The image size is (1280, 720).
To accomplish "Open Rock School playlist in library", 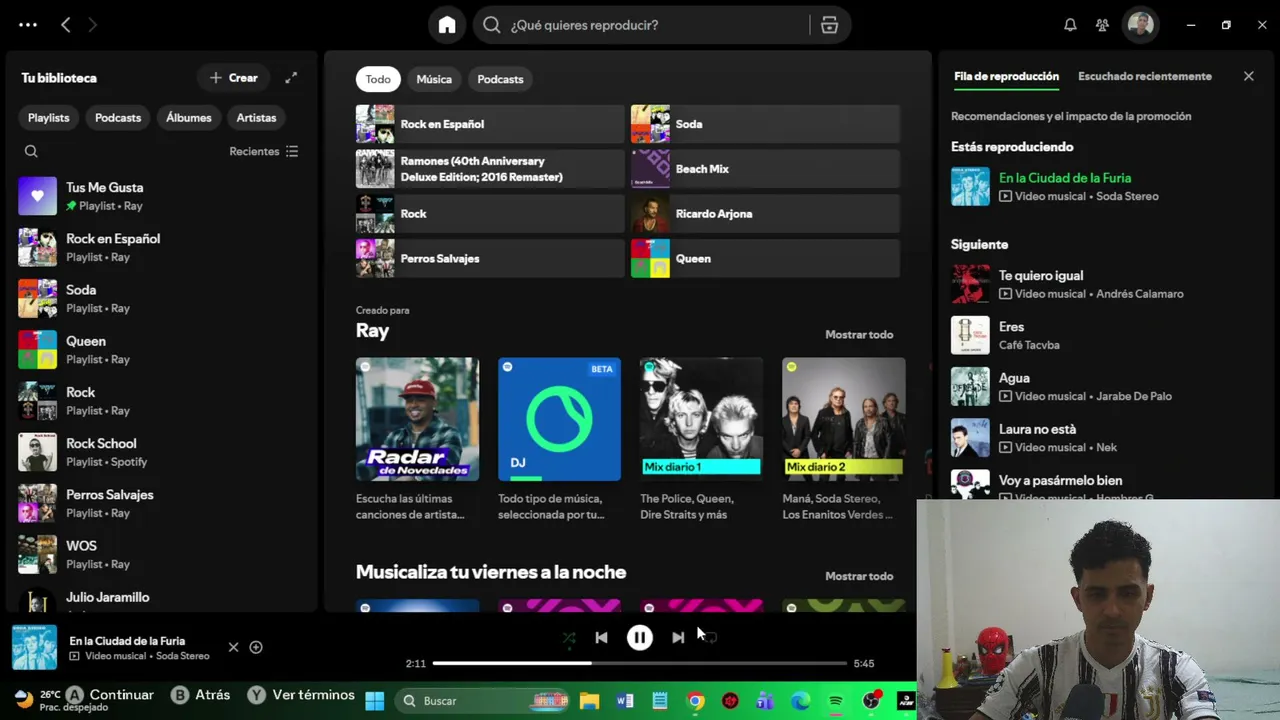I will 162,452.
